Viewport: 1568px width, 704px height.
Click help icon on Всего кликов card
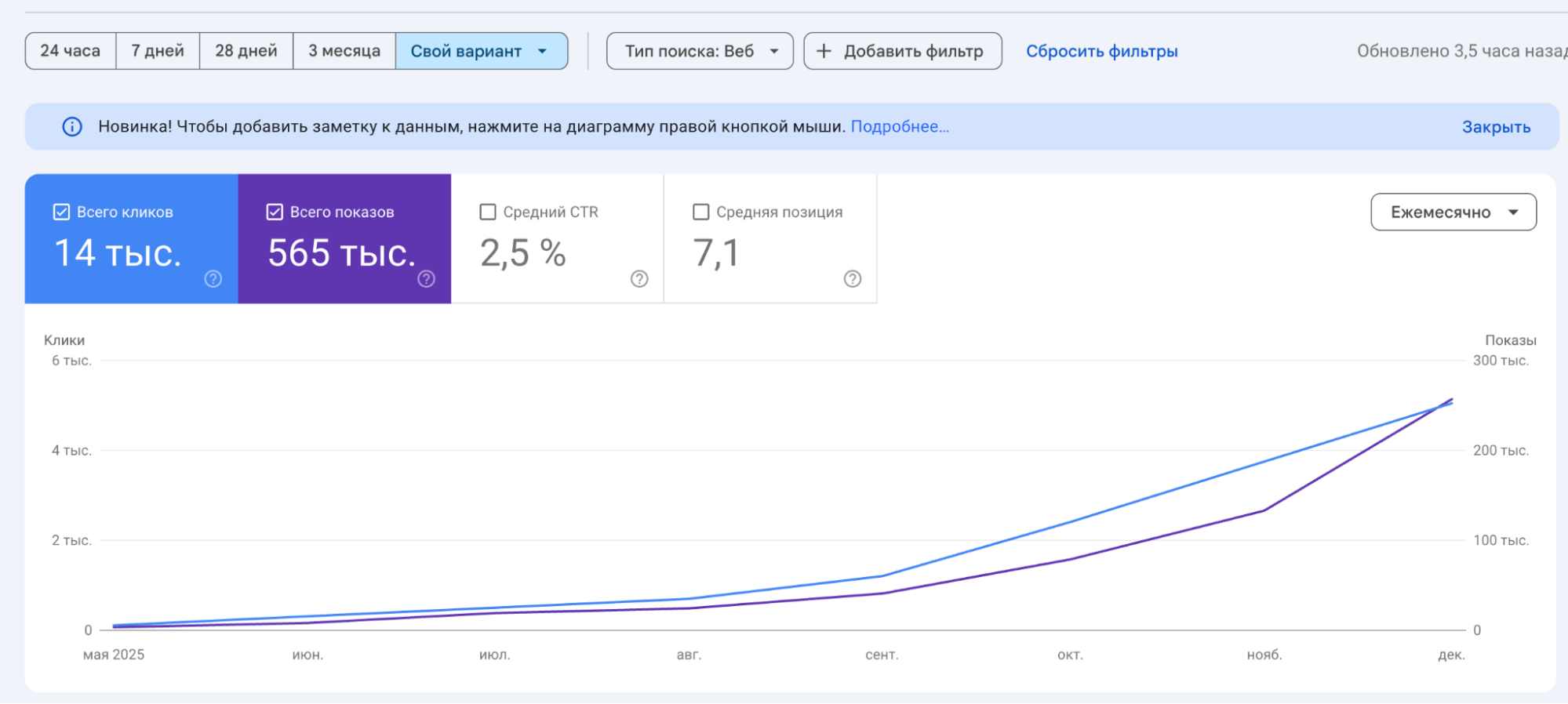coord(213,279)
